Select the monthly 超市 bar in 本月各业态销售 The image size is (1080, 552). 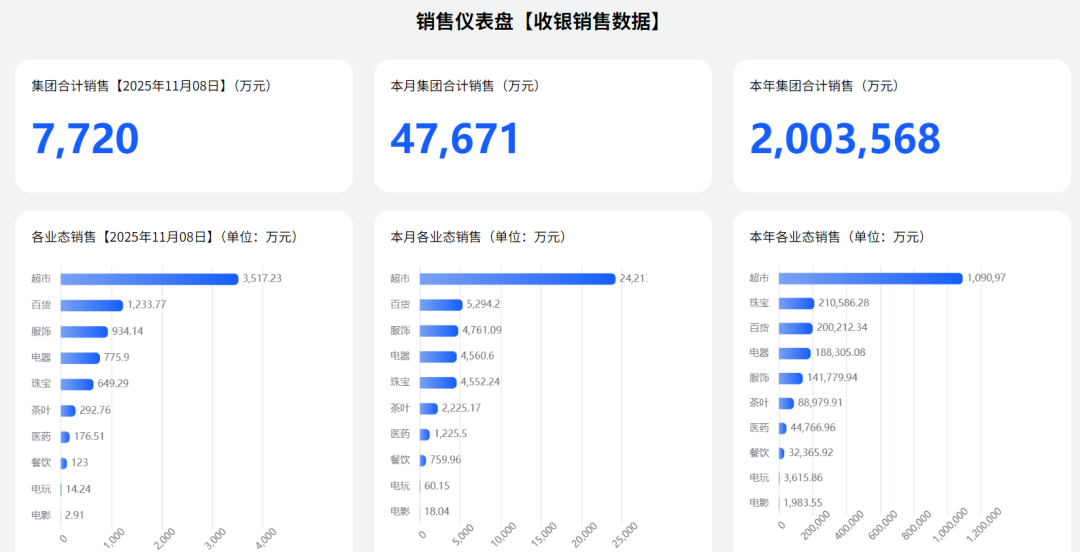[x=517, y=279]
